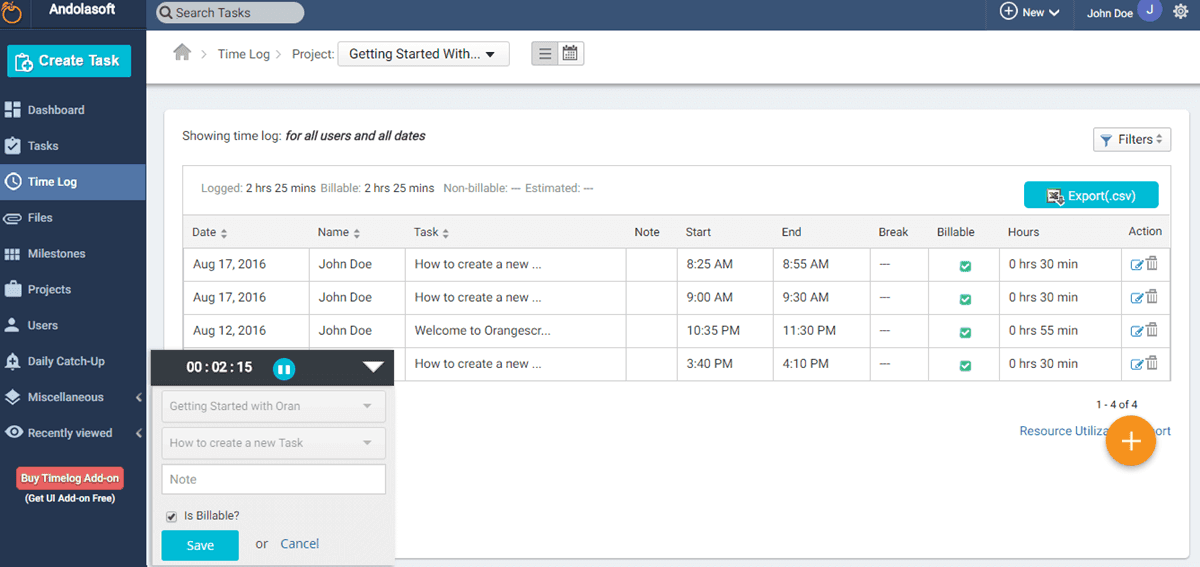Edit the 10:35 PM time log entry

[x=1137, y=331]
